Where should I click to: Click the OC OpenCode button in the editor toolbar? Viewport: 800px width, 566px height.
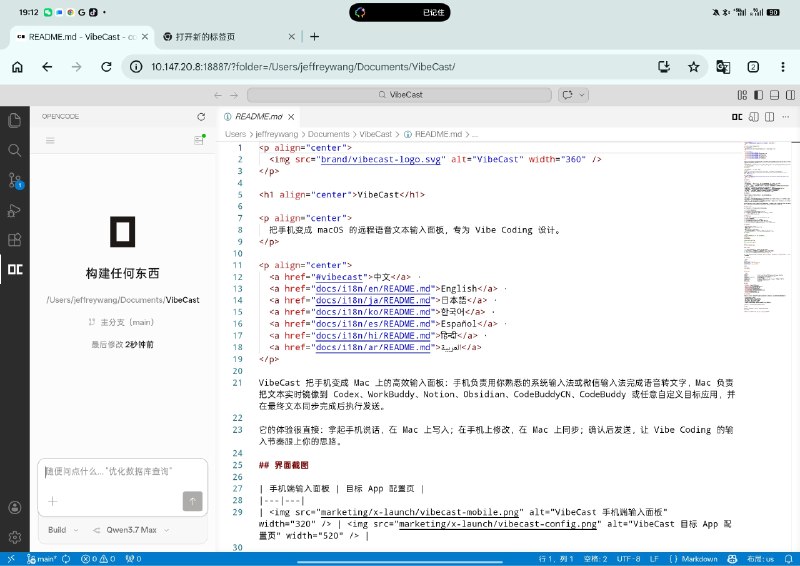pyautogui.click(x=737, y=117)
